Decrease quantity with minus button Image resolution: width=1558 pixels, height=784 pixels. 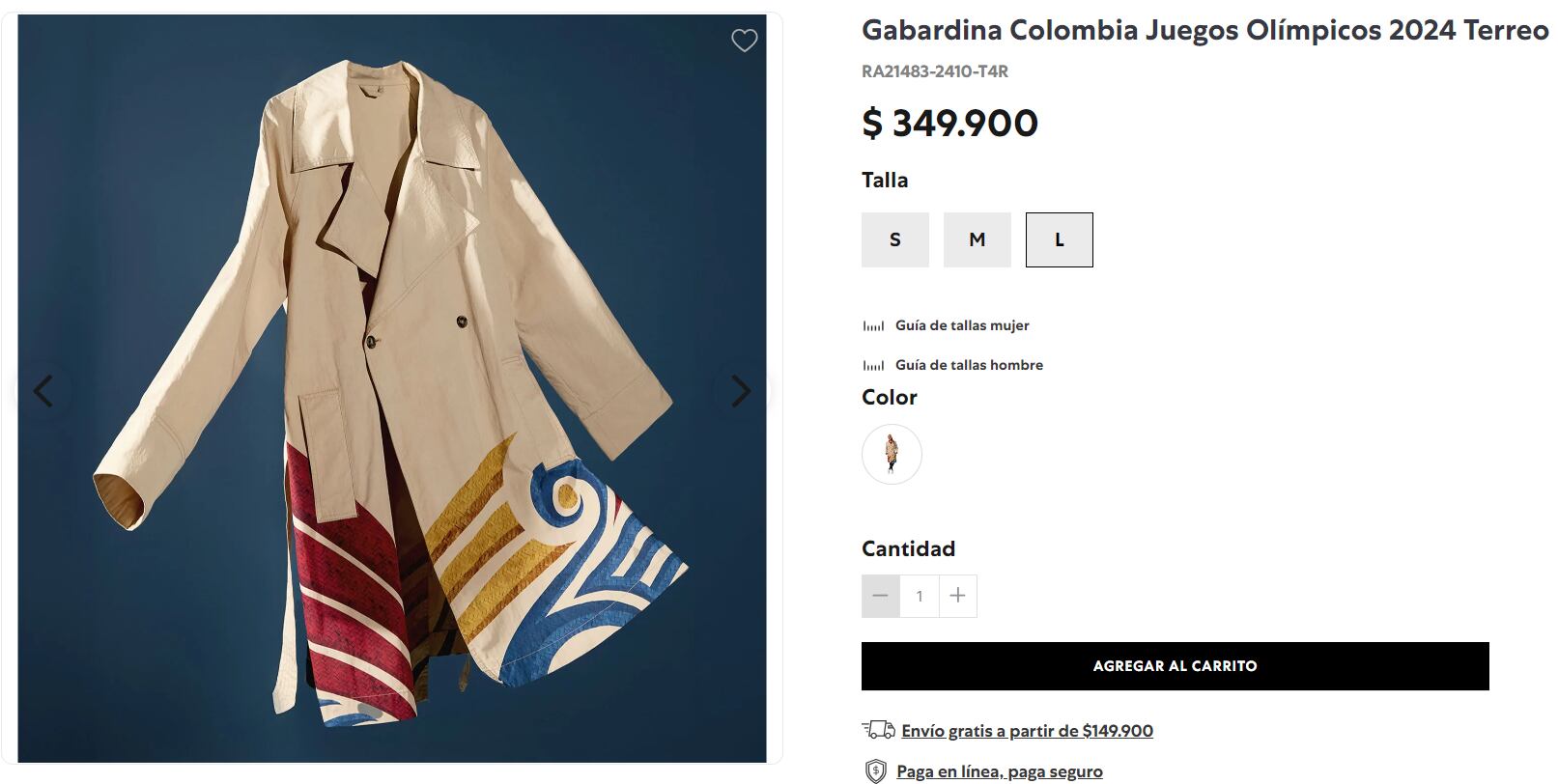click(880, 596)
